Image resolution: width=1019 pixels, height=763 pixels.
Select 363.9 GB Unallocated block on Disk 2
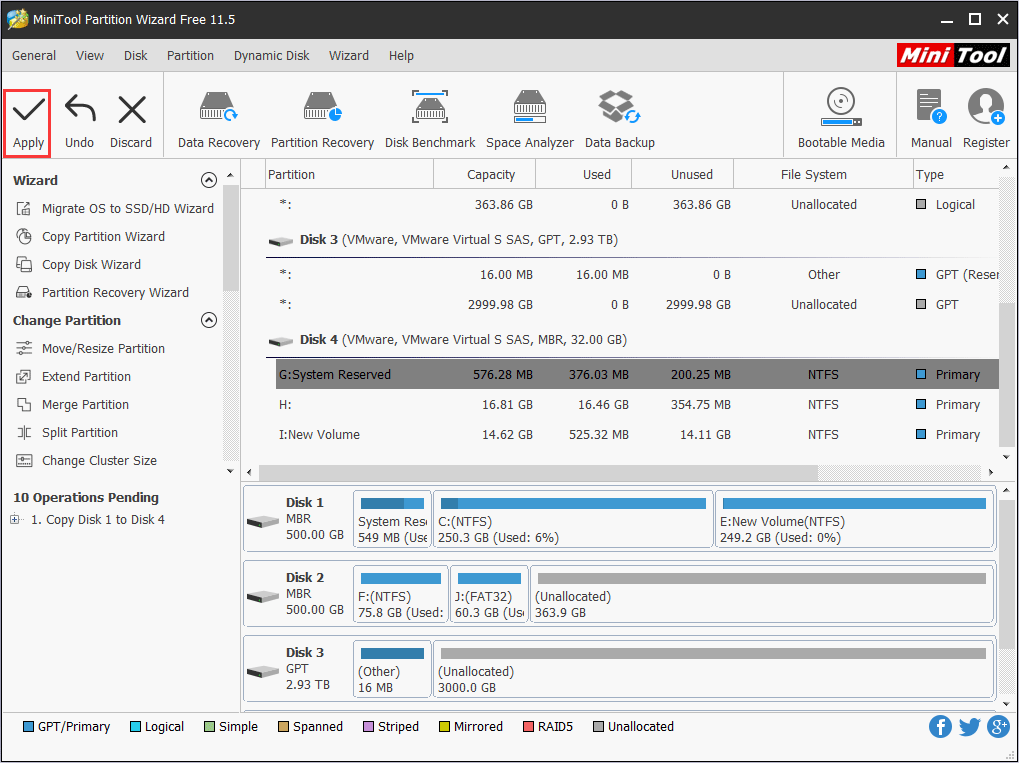pos(762,595)
